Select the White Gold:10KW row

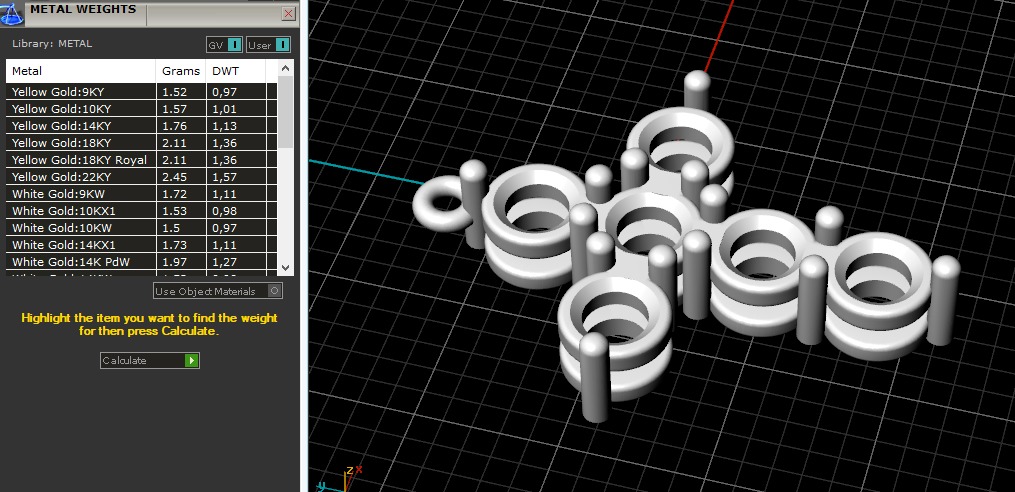(x=142, y=228)
